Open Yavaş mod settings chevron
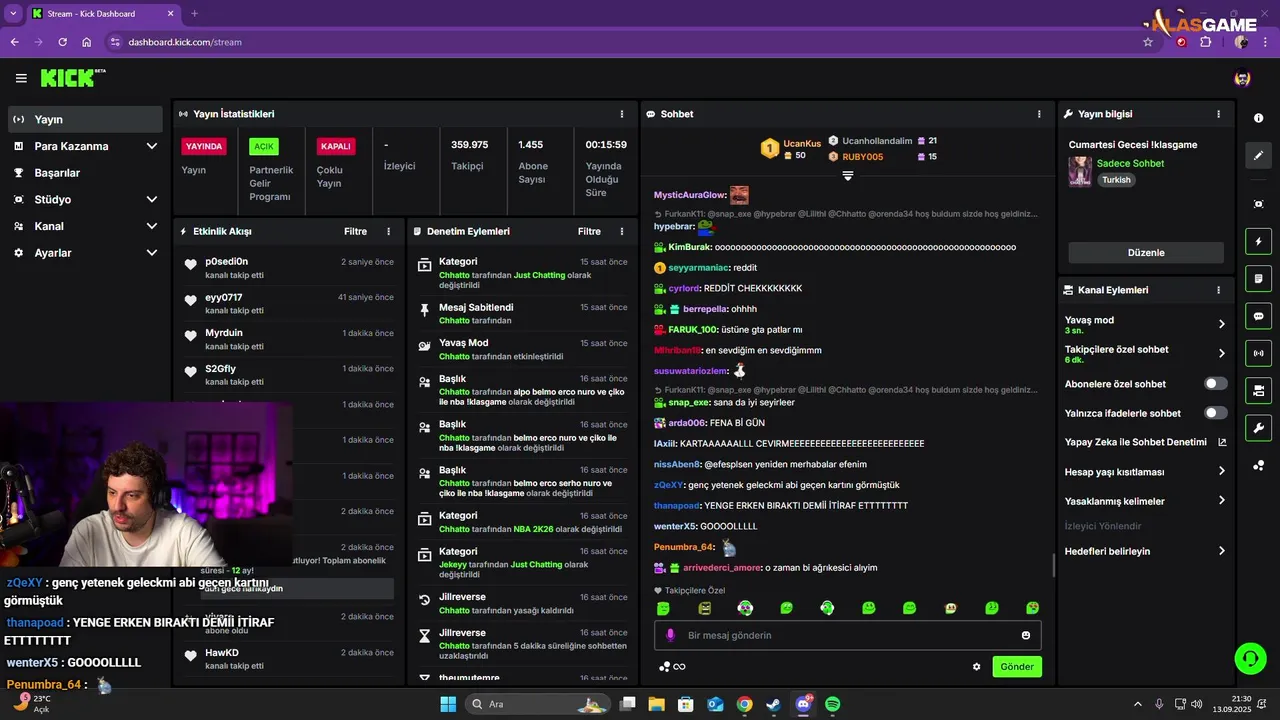1280x720 pixels. [1222, 324]
